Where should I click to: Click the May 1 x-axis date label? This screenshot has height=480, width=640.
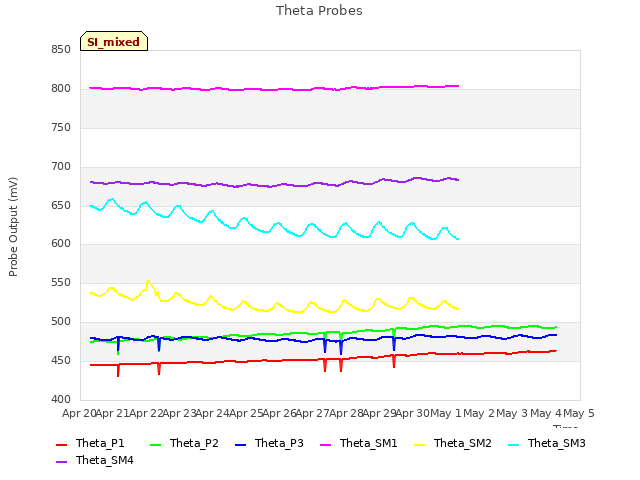pos(446,413)
